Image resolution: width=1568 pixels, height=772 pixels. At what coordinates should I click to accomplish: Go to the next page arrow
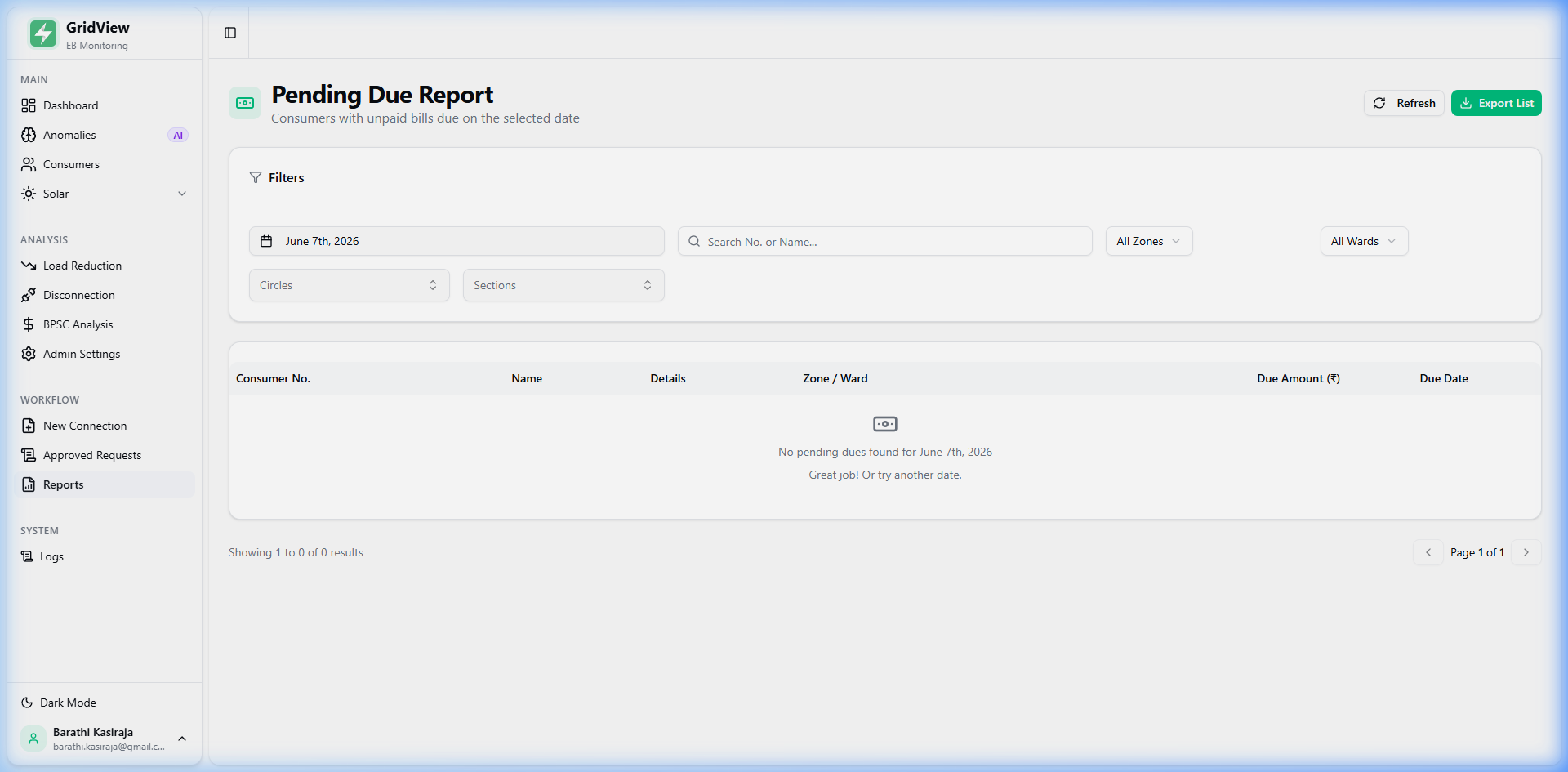(x=1526, y=552)
